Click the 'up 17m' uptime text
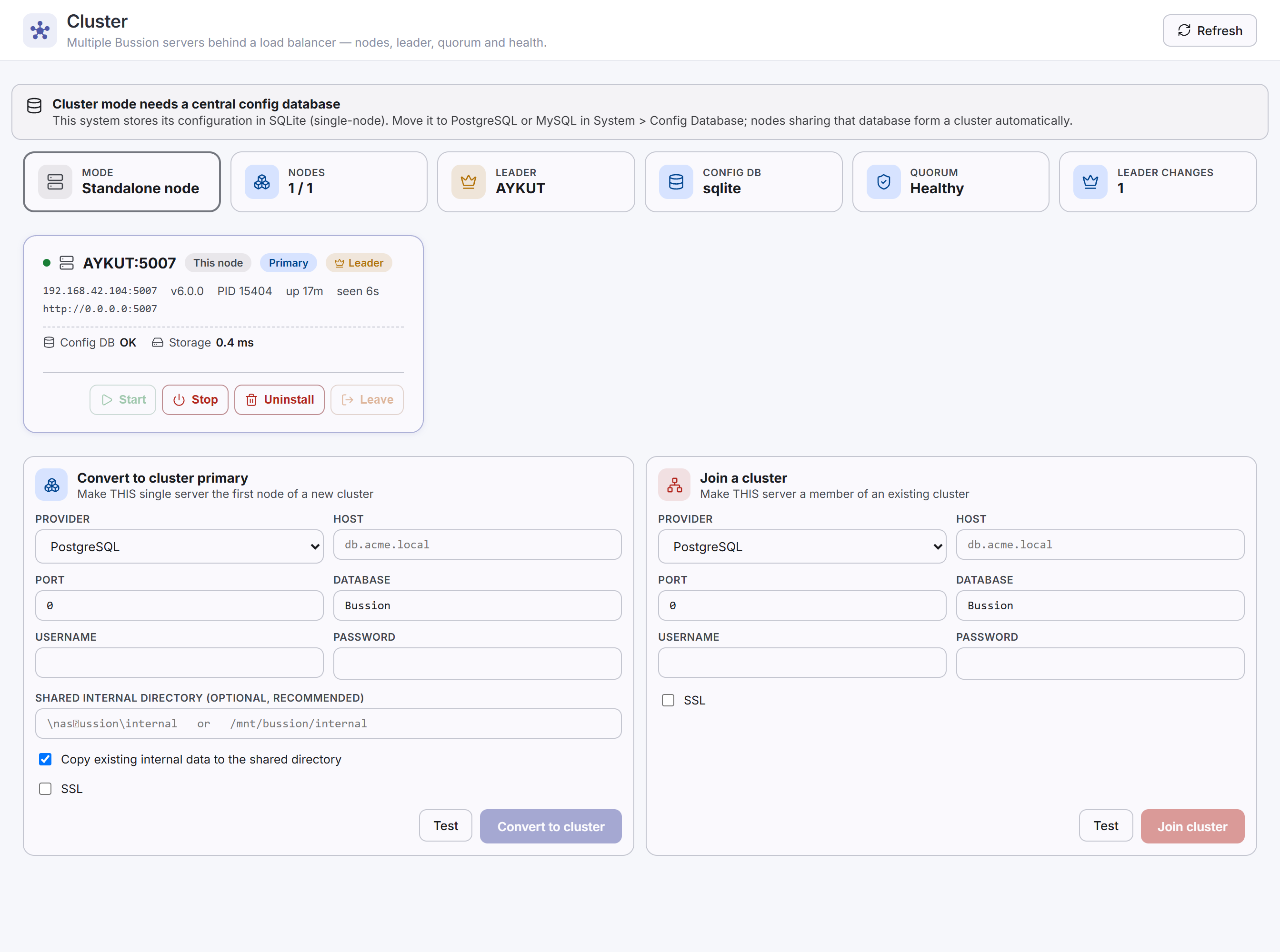The image size is (1280, 952). [304, 291]
